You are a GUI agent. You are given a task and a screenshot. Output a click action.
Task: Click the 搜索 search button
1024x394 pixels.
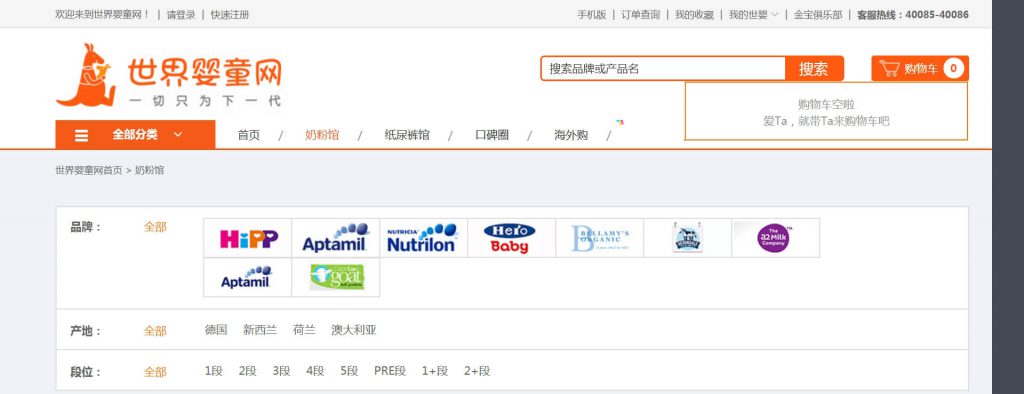814,69
